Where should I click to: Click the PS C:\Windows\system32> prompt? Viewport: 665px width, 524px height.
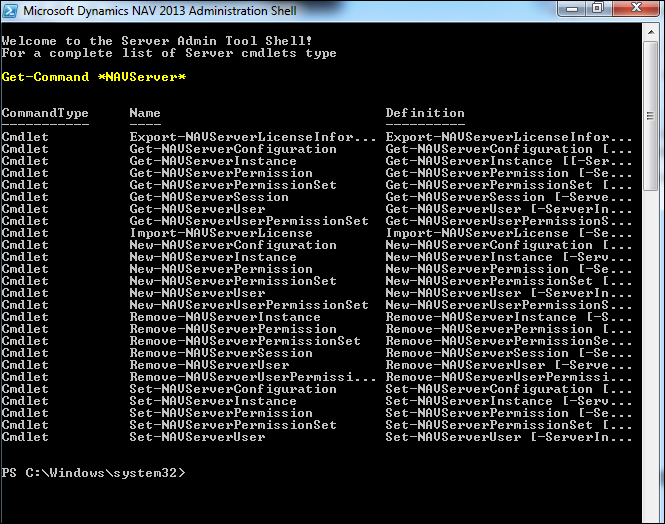[x=93, y=473]
